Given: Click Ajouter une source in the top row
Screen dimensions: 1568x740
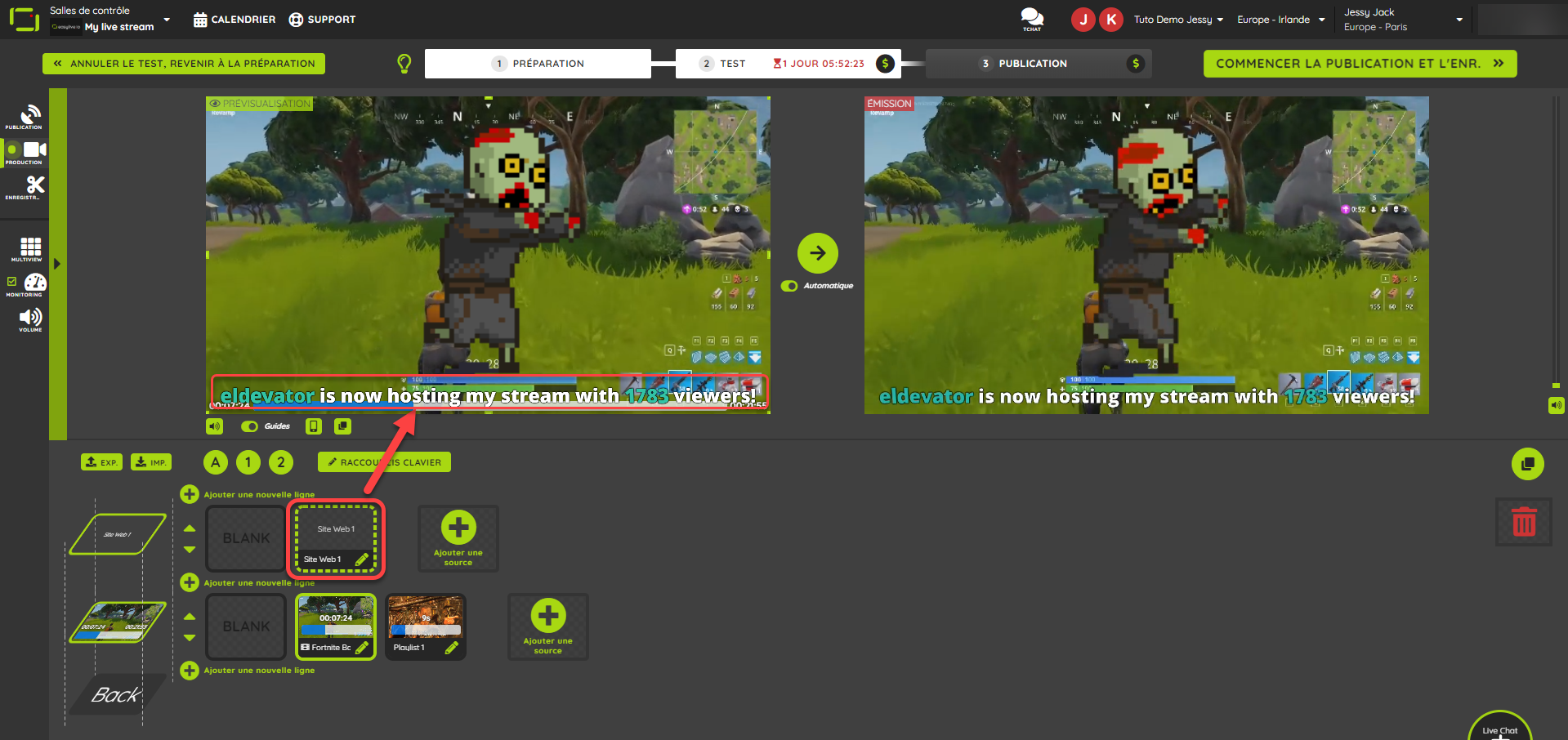Looking at the screenshot, I should tap(458, 538).
